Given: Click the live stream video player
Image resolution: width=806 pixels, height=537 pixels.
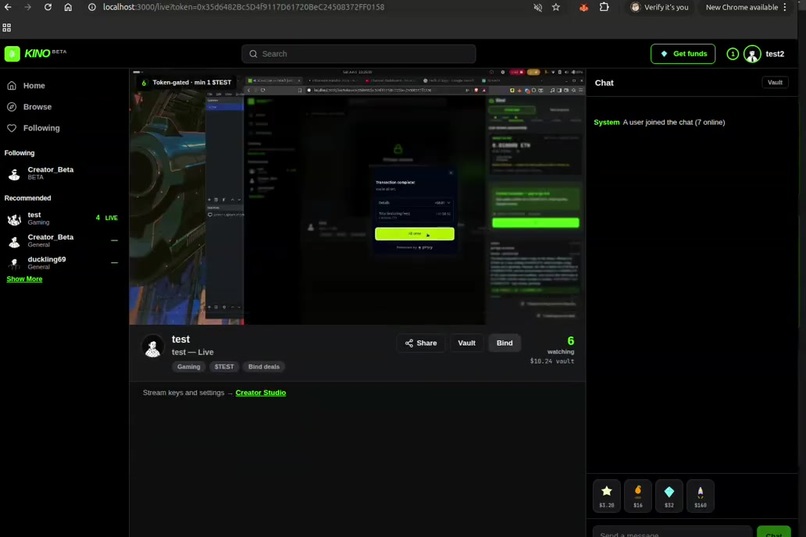Looking at the screenshot, I should point(357,197).
